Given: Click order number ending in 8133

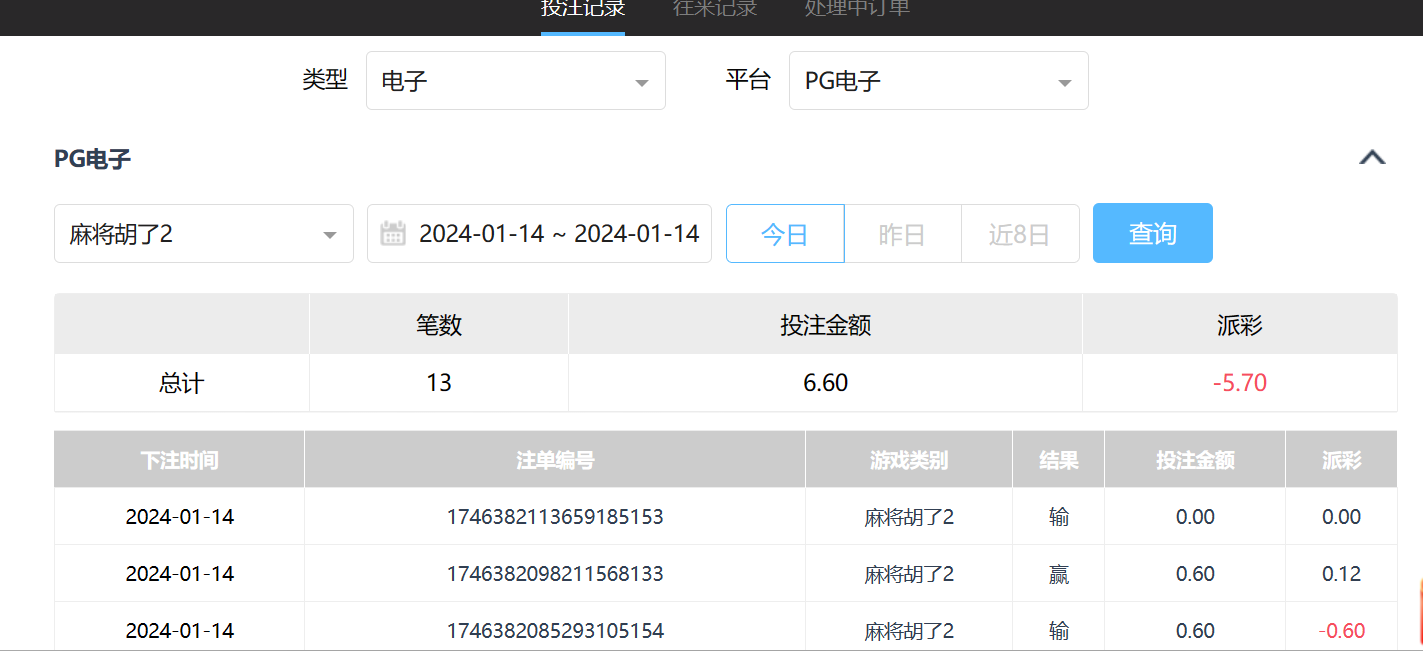Looking at the screenshot, I should tap(554, 574).
